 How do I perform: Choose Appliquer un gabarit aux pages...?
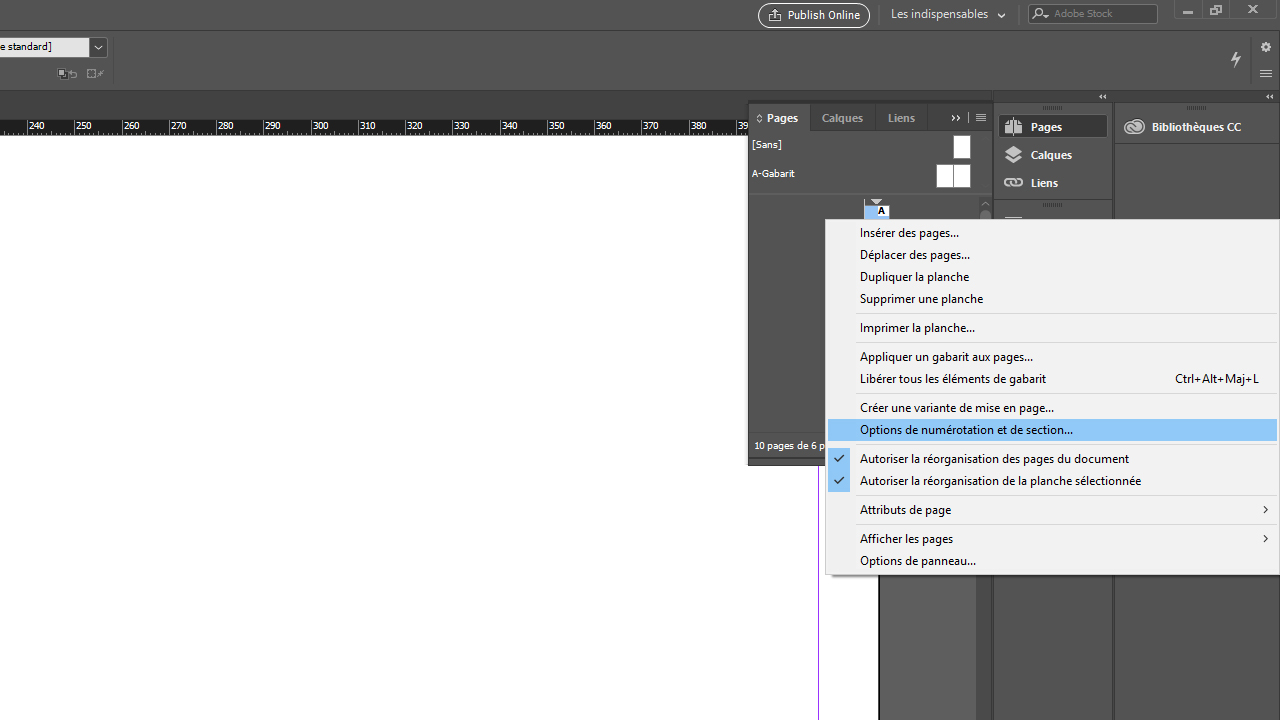(x=1053, y=357)
